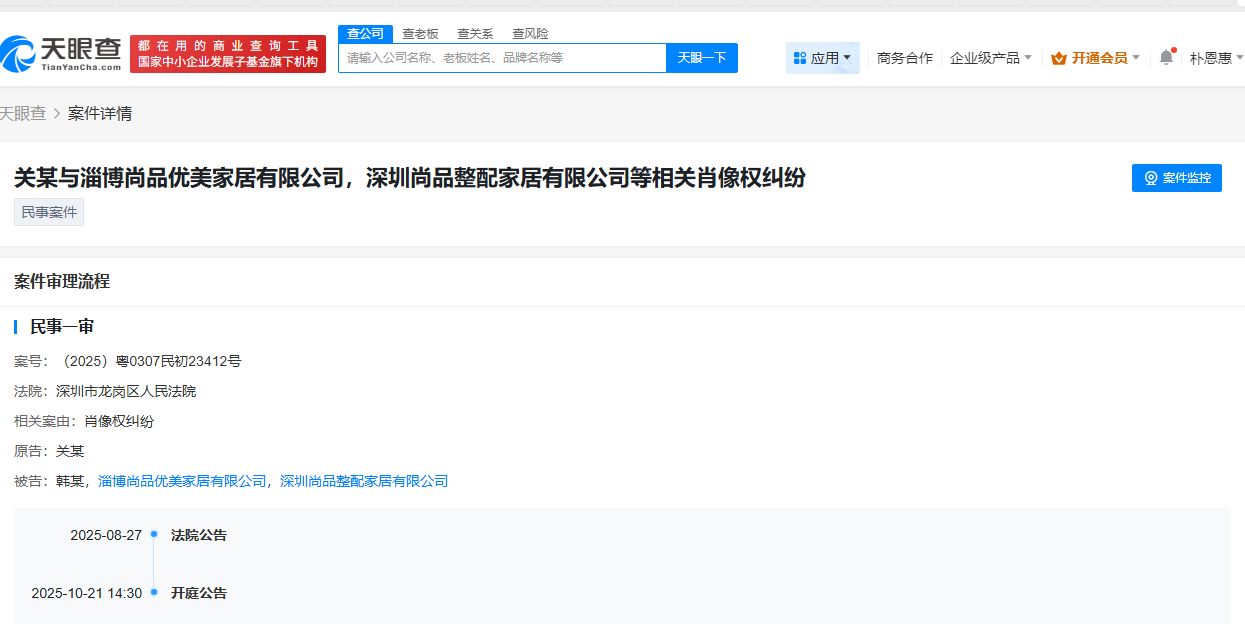Select the 民事一审 section heading
The height and width of the screenshot is (644, 1245).
click(x=62, y=327)
